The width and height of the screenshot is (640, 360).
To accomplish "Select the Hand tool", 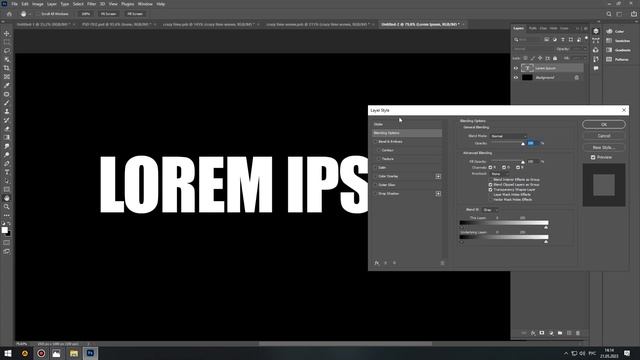I will click(x=7, y=198).
